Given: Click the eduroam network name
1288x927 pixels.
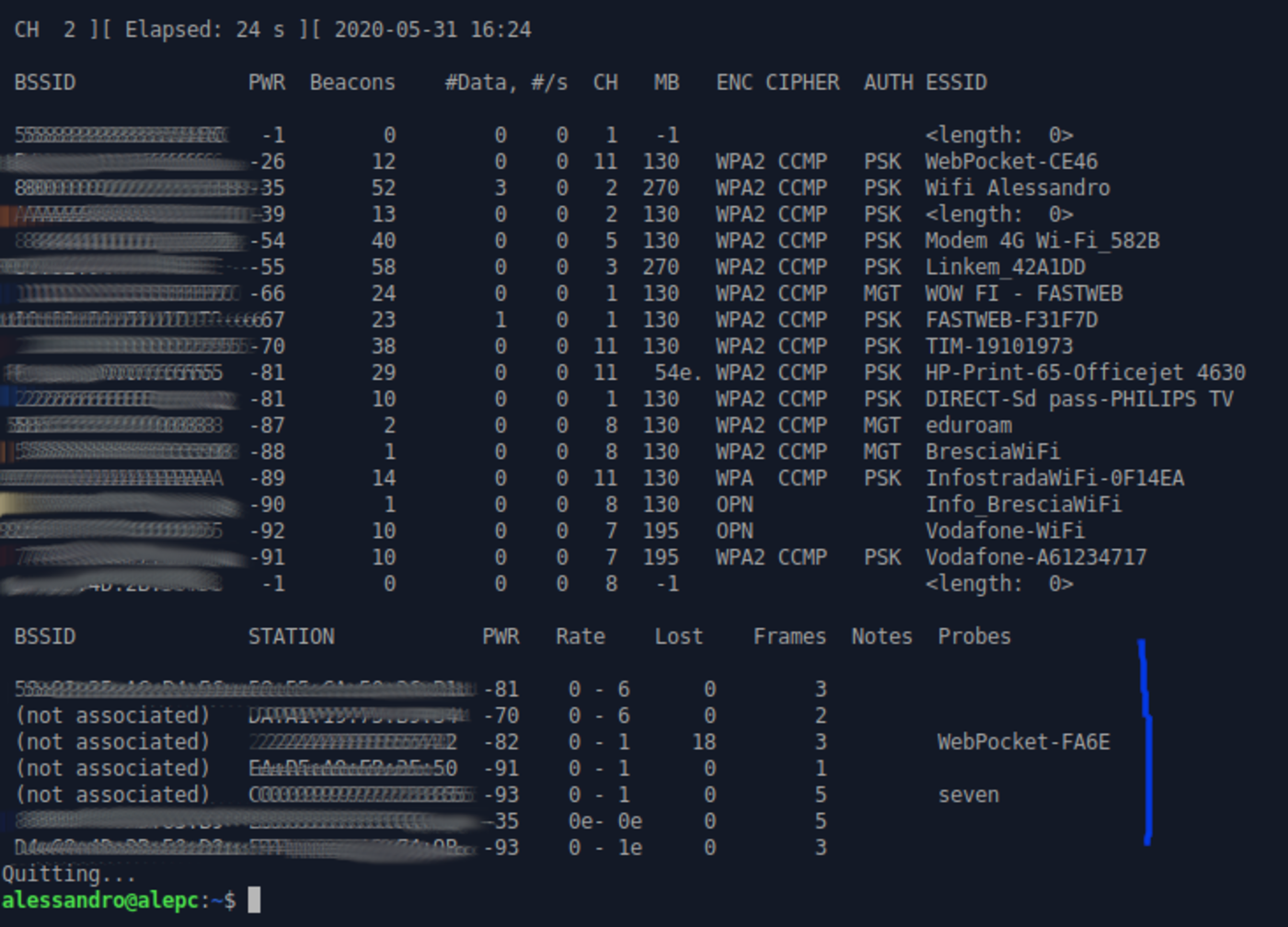Looking at the screenshot, I should (x=965, y=425).
